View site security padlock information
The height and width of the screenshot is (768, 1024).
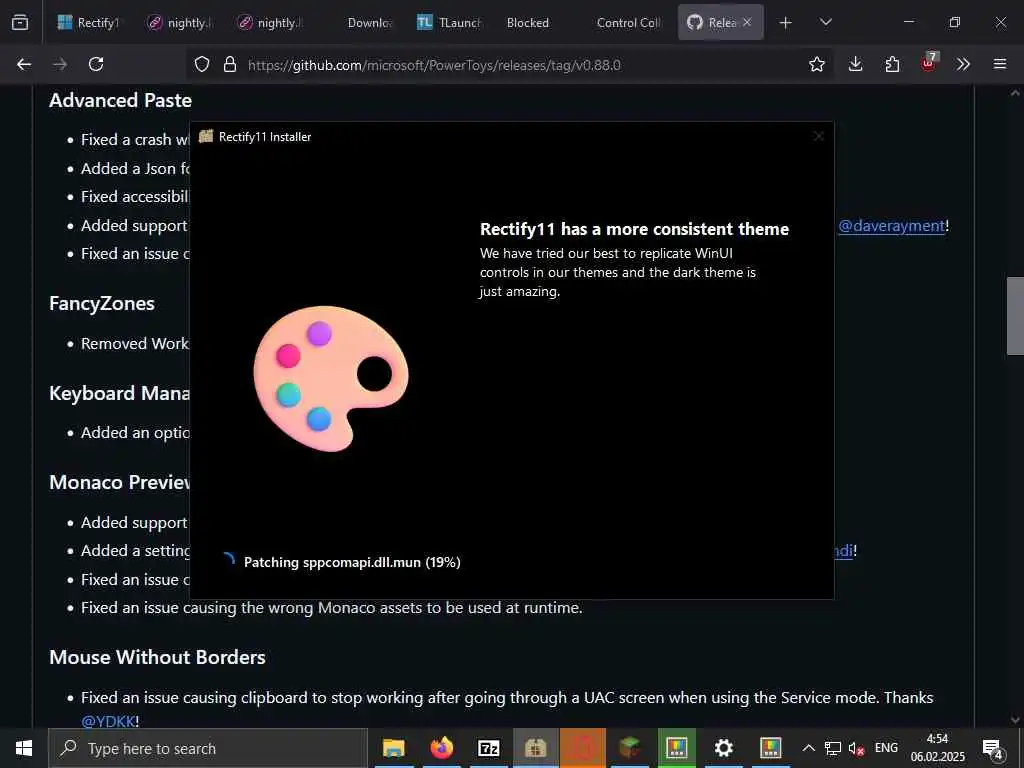pyautogui.click(x=229, y=64)
